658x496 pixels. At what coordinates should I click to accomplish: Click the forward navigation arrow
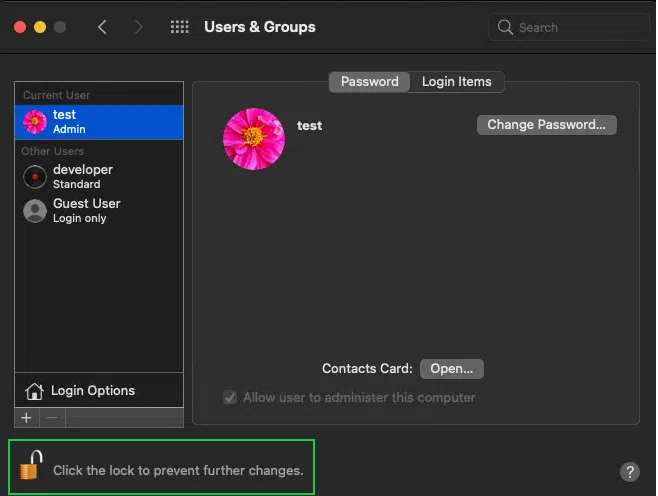138,27
